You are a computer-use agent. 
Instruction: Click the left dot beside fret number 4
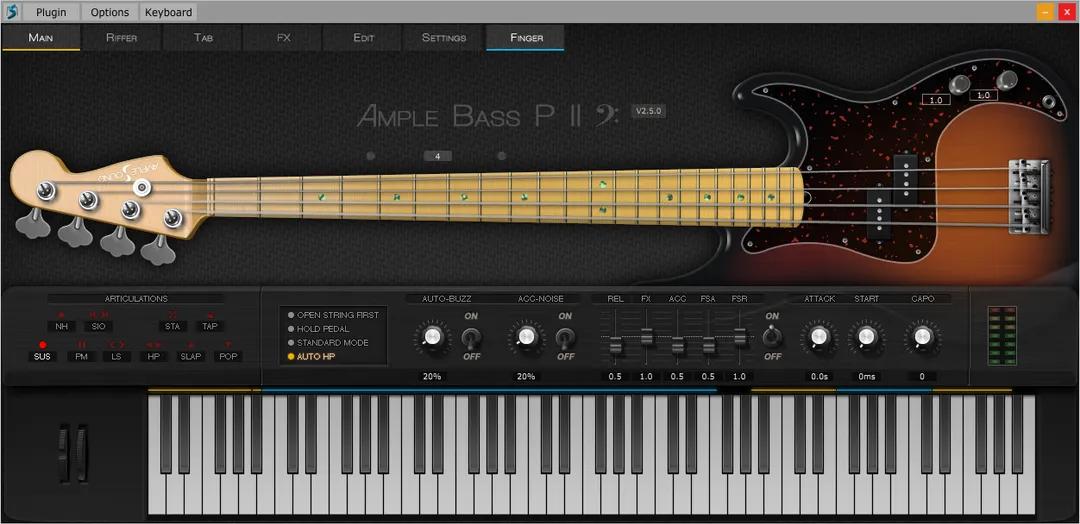[x=371, y=156]
